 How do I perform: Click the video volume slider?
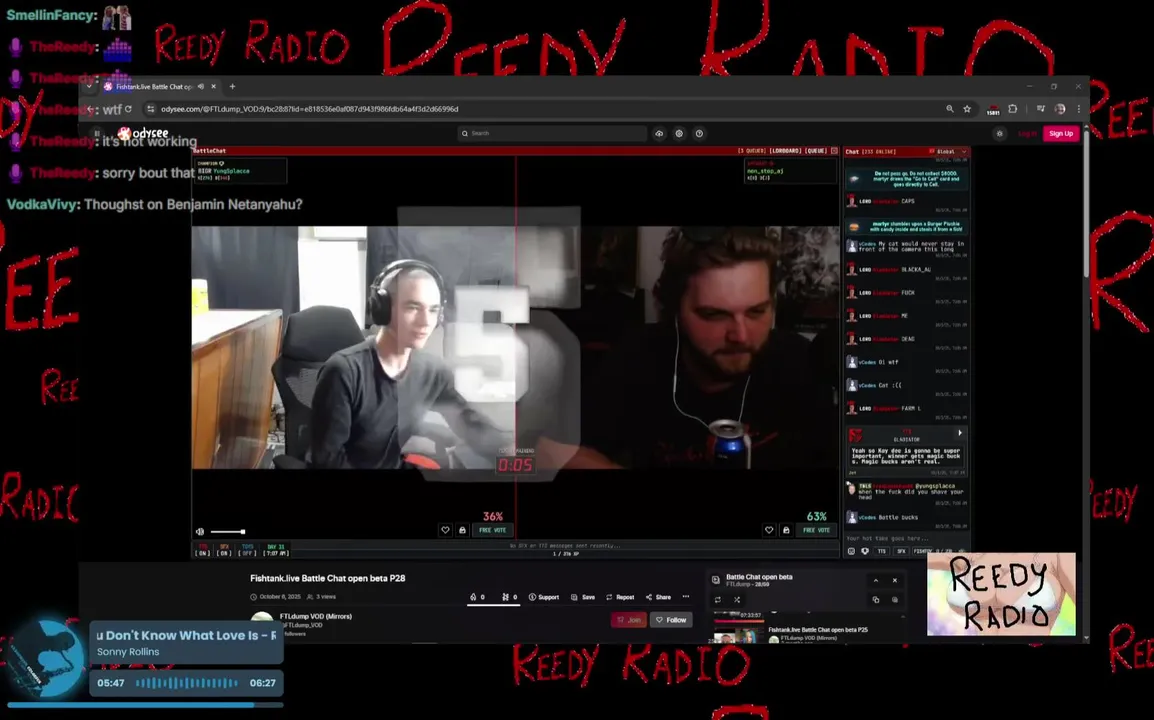227,532
